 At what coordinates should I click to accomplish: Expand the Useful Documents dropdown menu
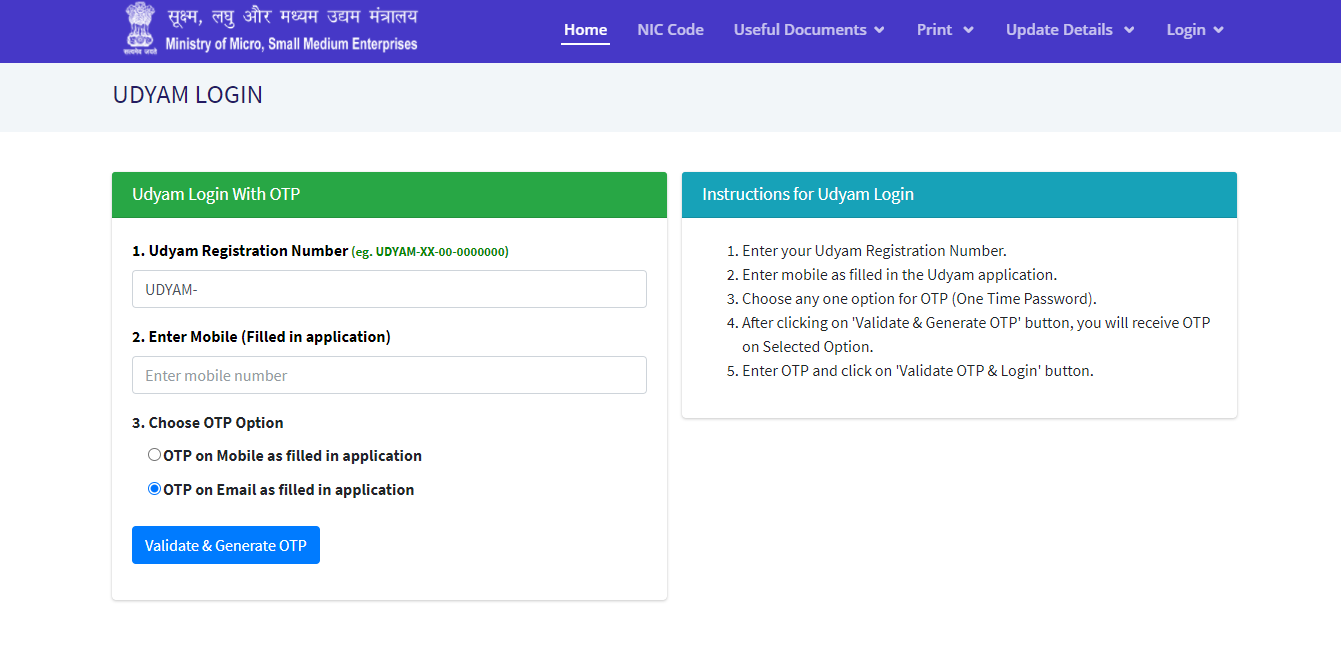[809, 30]
